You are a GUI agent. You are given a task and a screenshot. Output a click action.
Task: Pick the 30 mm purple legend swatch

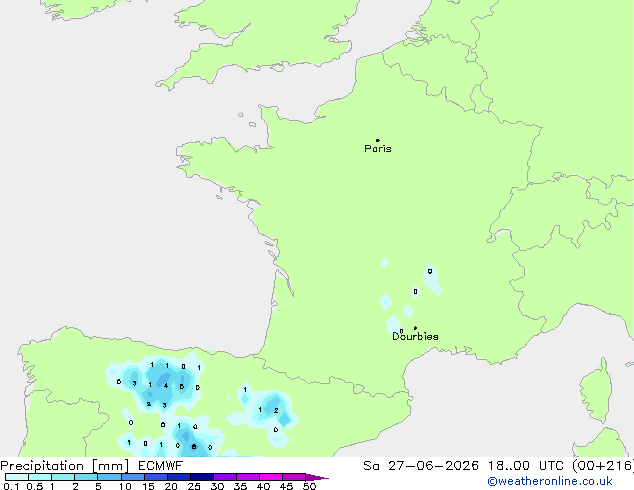point(225,477)
